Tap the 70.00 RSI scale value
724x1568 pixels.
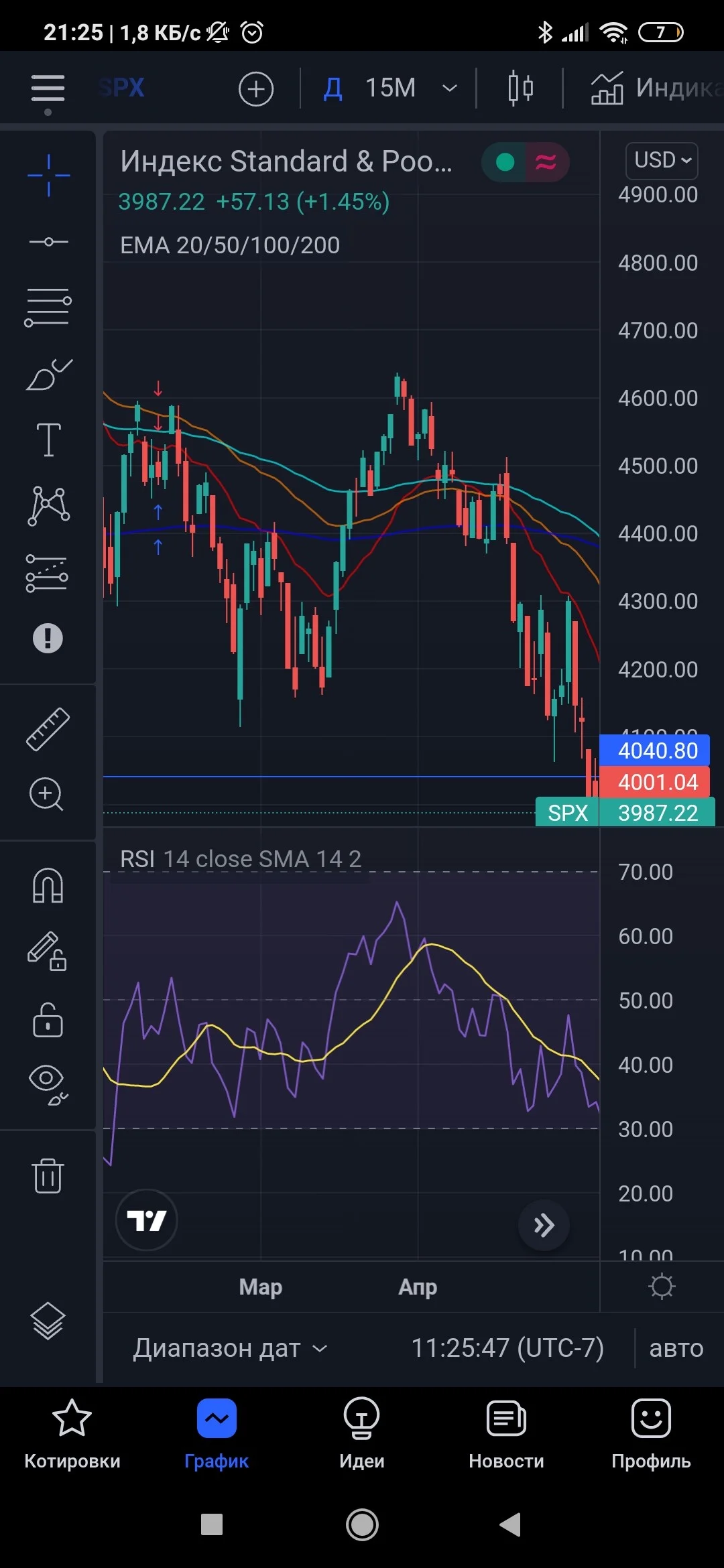pyautogui.click(x=646, y=872)
